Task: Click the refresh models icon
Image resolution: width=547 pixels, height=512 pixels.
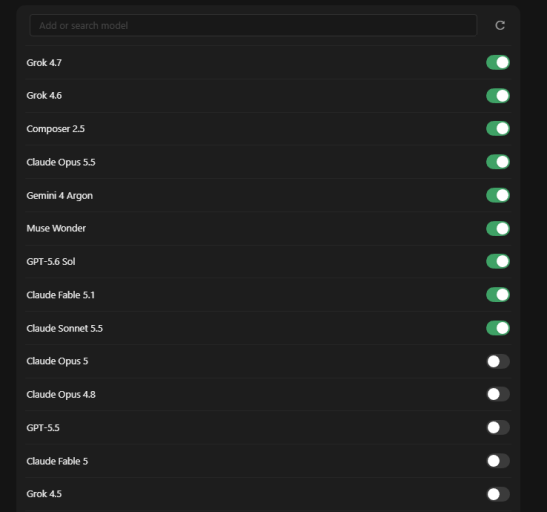Action: coord(500,25)
